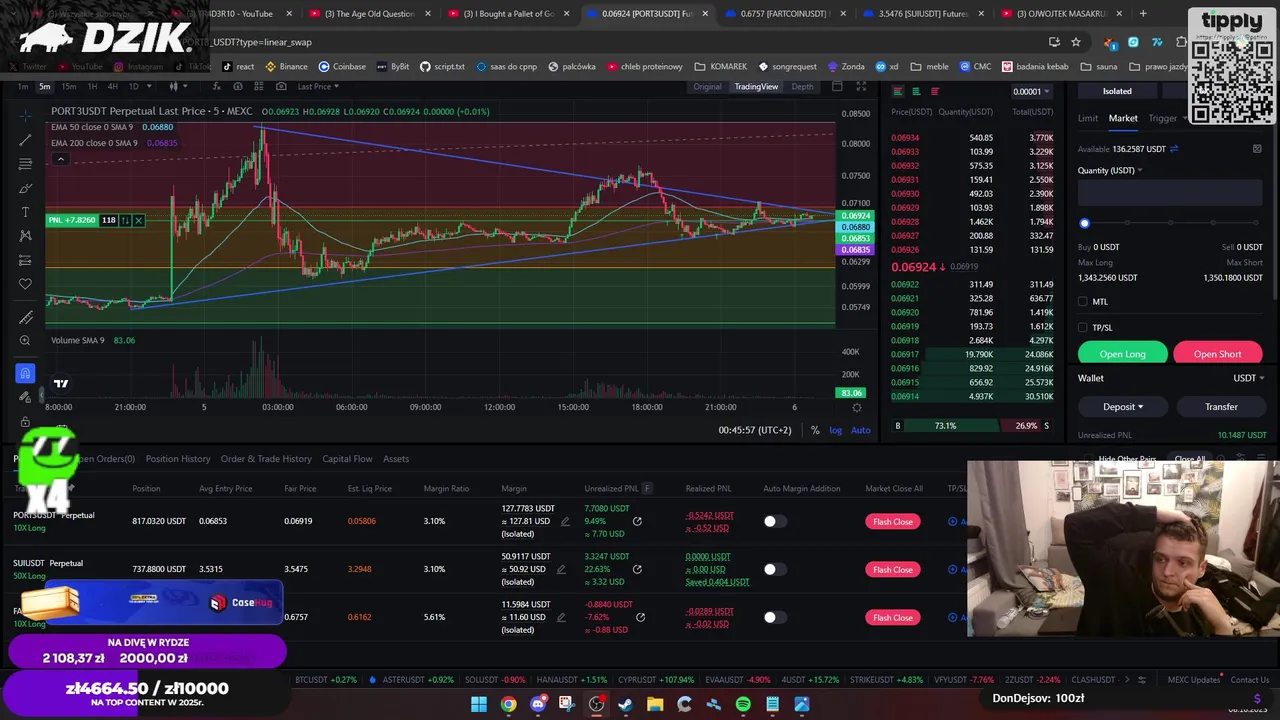Select the 15m timeframe
1280x720 pixels.
click(69, 86)
